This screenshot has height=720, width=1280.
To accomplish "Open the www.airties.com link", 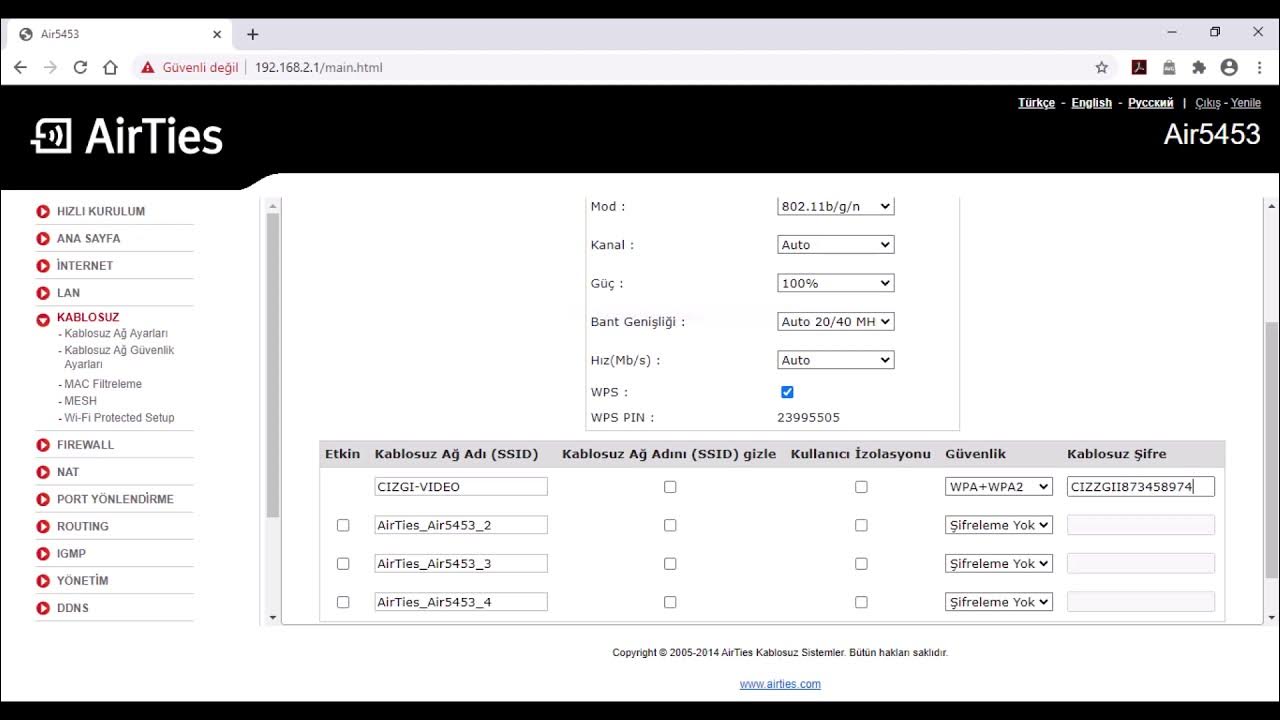I will [x=780, y=684].
